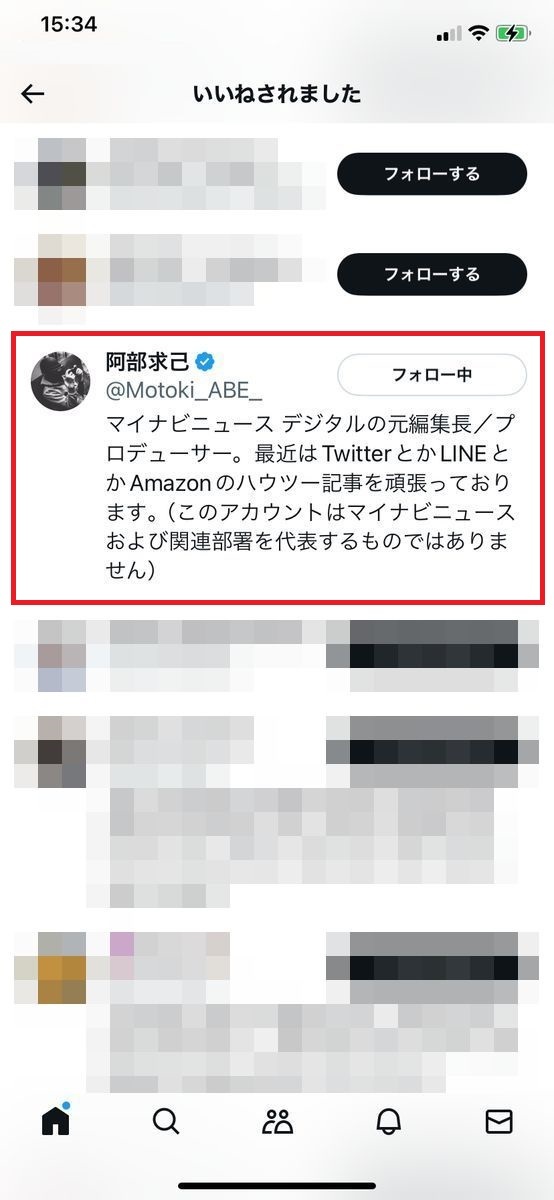
Task: Tap the battery icon in status bar
Action: tap(514, 33)
